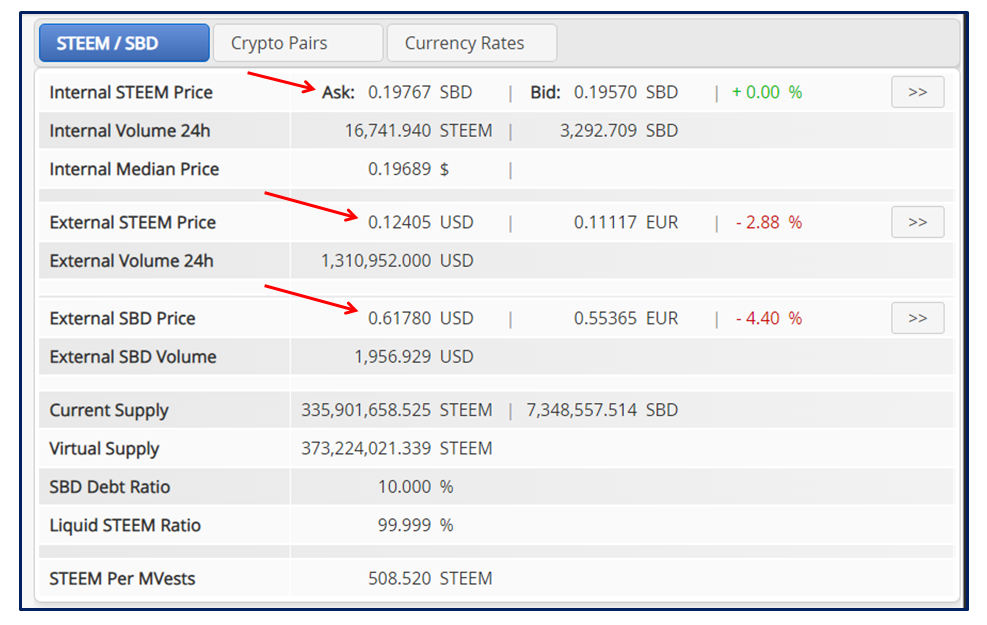This screenshot has width=987, height=625.
Task: Click the Ask price 0.19767 SBD
Action: click(x=420, y=93)
